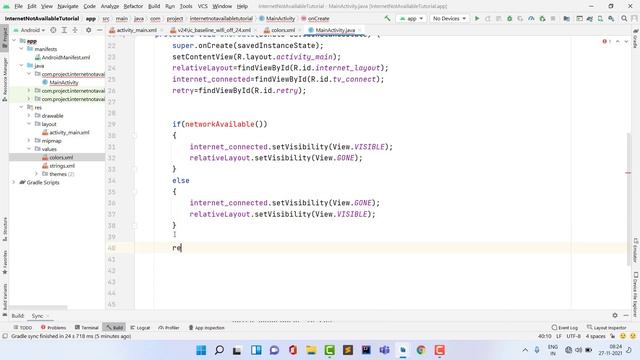Open File Explorer from taskbar
The width and height of the screenshot is (640, 360).
(311, 350)
